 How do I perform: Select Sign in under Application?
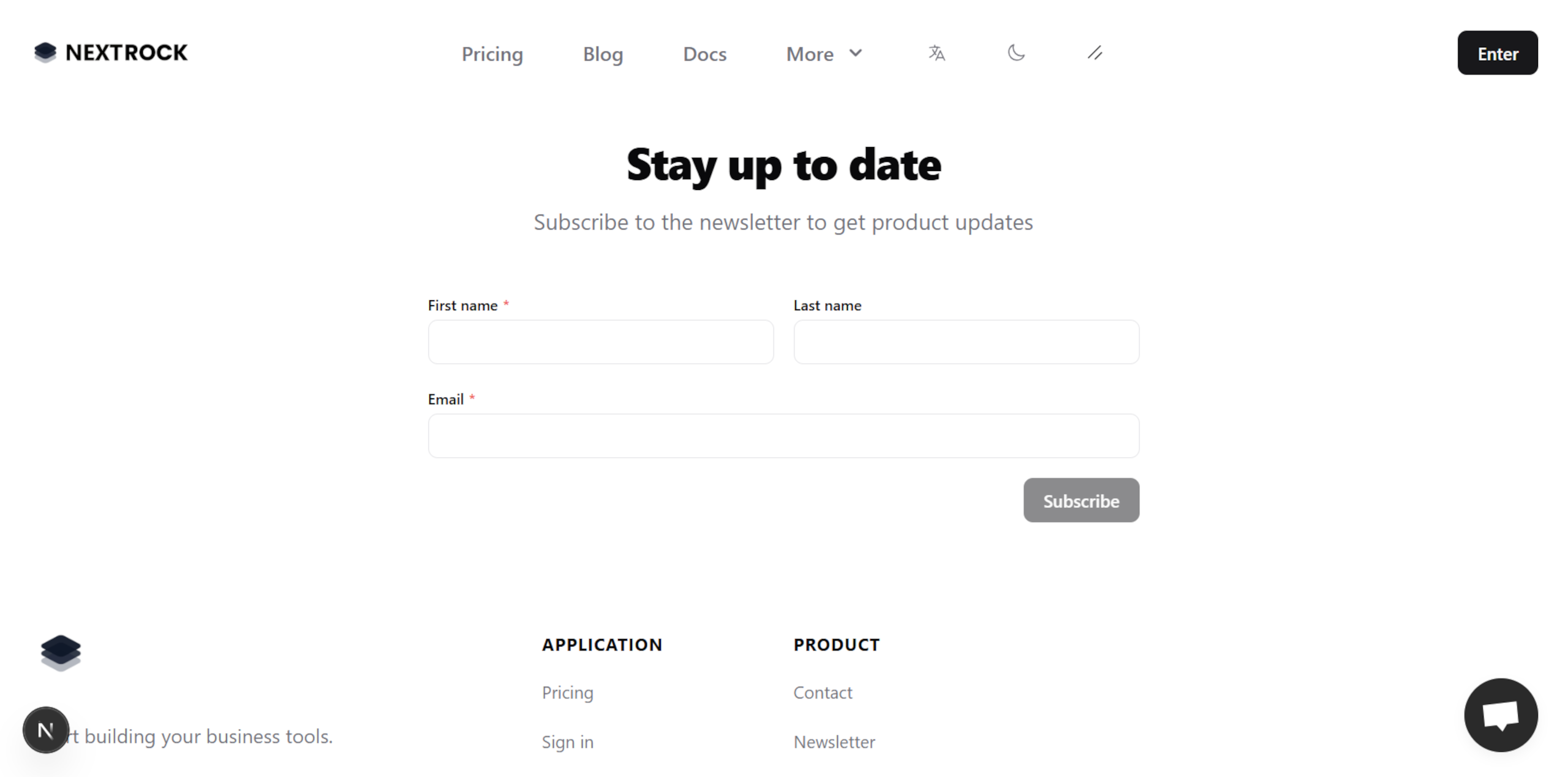pyautogui.click(x=567, y=741)
